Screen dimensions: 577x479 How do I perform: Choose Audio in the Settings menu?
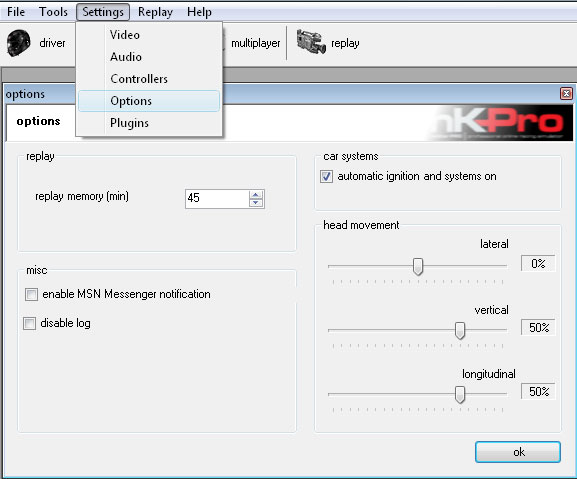[x=126, y=57]
